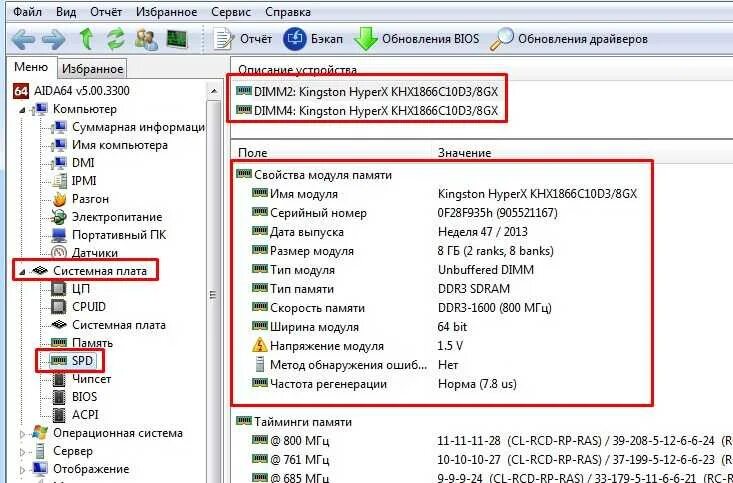Open the Чипсет chip icon item
The height and width of the screenshot is (483, 733).
[59, 379]
